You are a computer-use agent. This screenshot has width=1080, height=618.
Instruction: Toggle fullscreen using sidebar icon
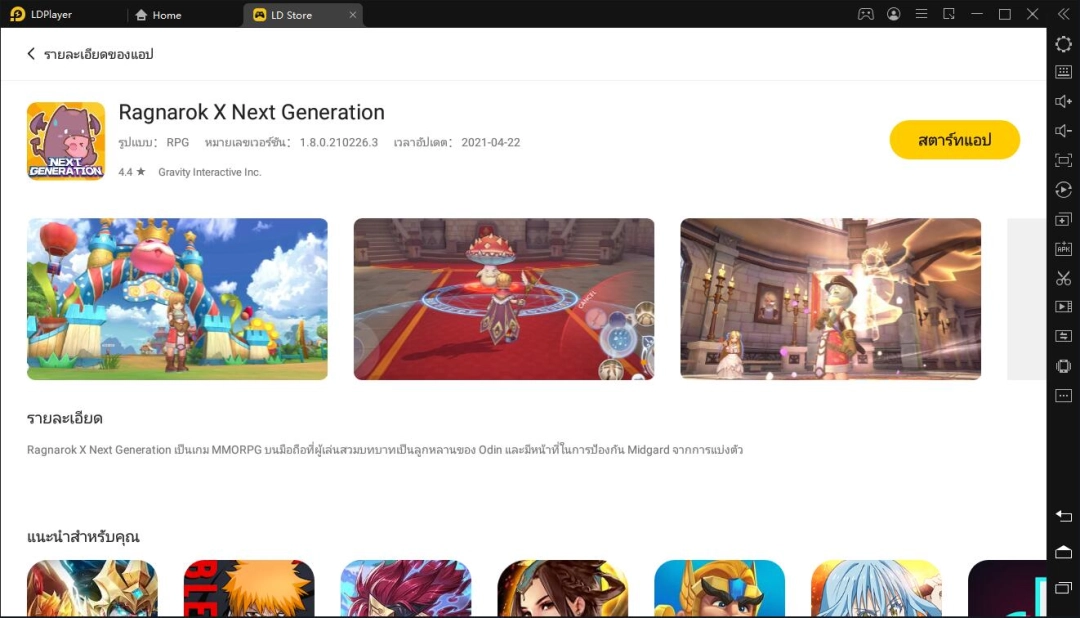(1063, 161)
